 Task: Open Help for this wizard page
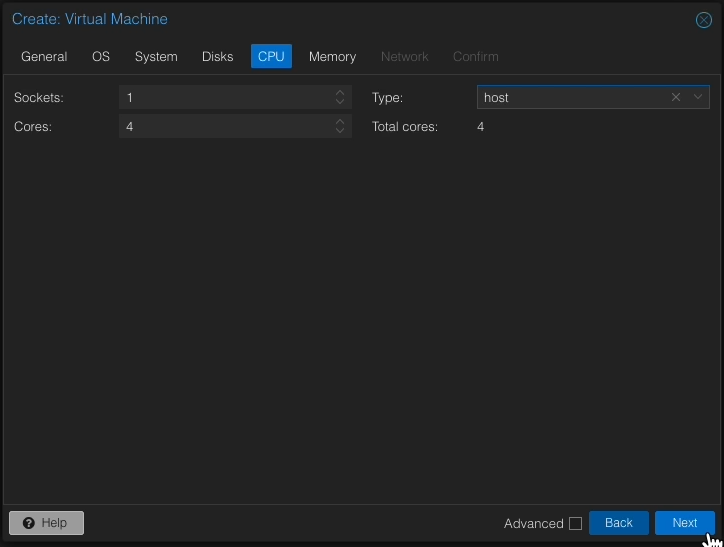(x=47, y=523)
